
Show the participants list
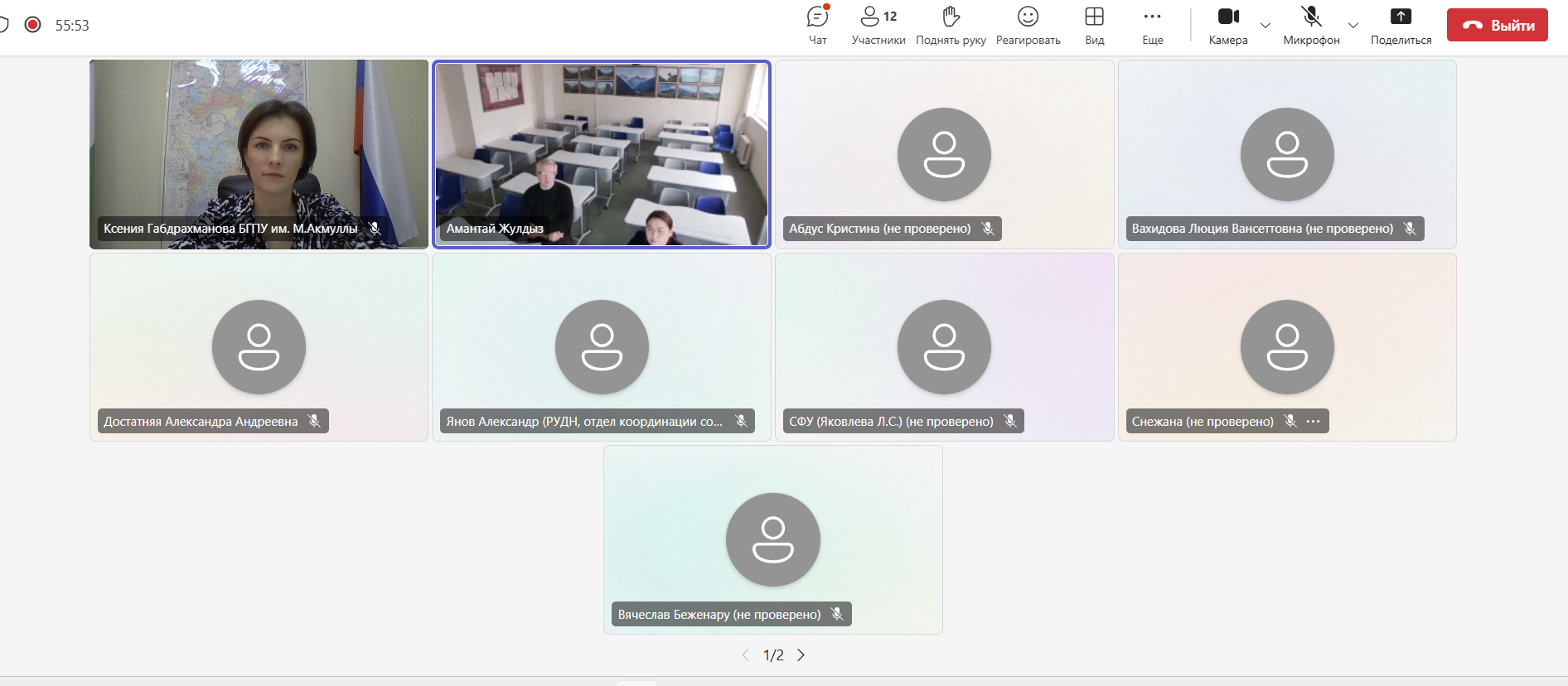(x=878, y=25)
